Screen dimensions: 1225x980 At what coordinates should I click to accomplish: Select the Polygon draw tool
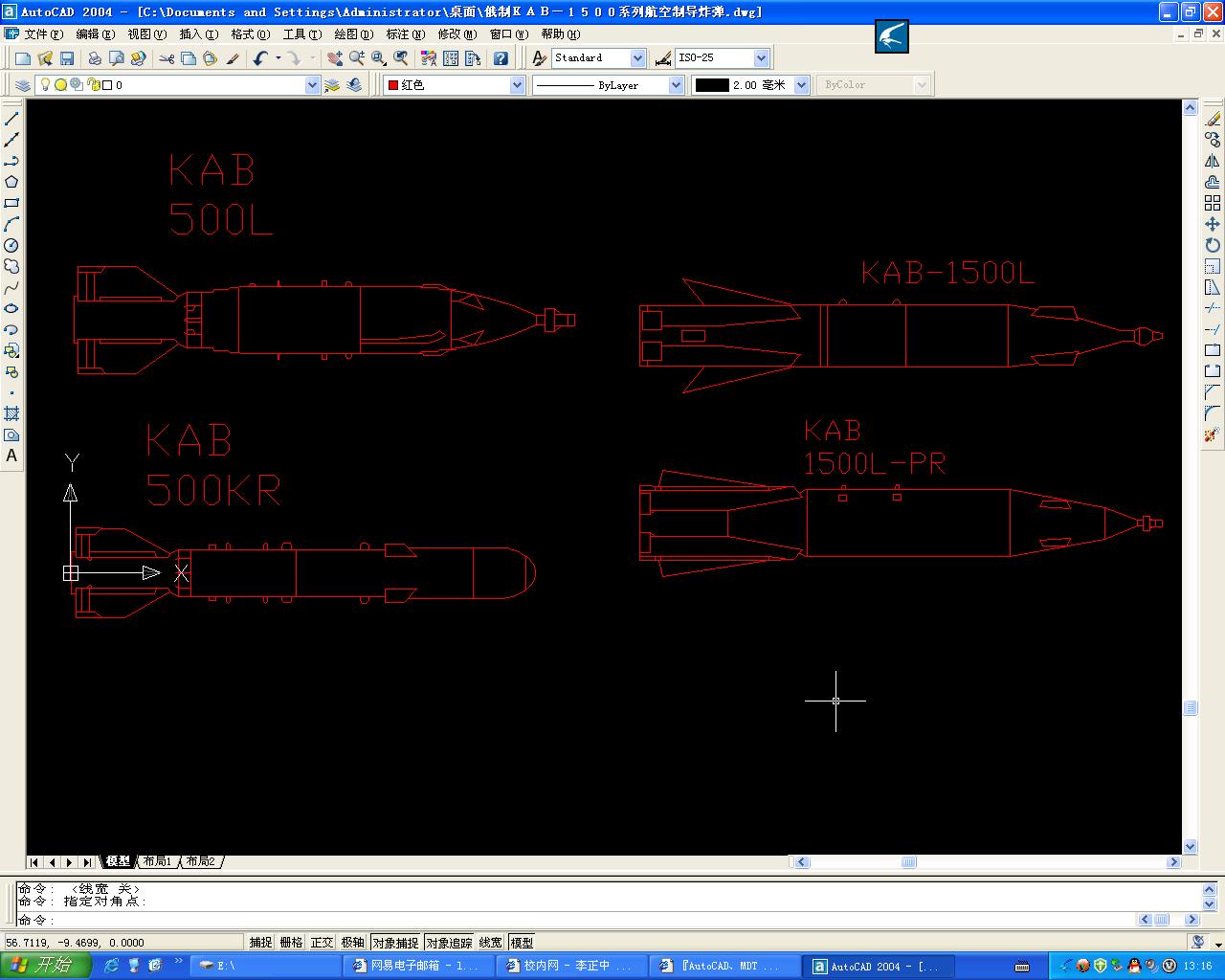pyautogui.click(x=11, y=182)
